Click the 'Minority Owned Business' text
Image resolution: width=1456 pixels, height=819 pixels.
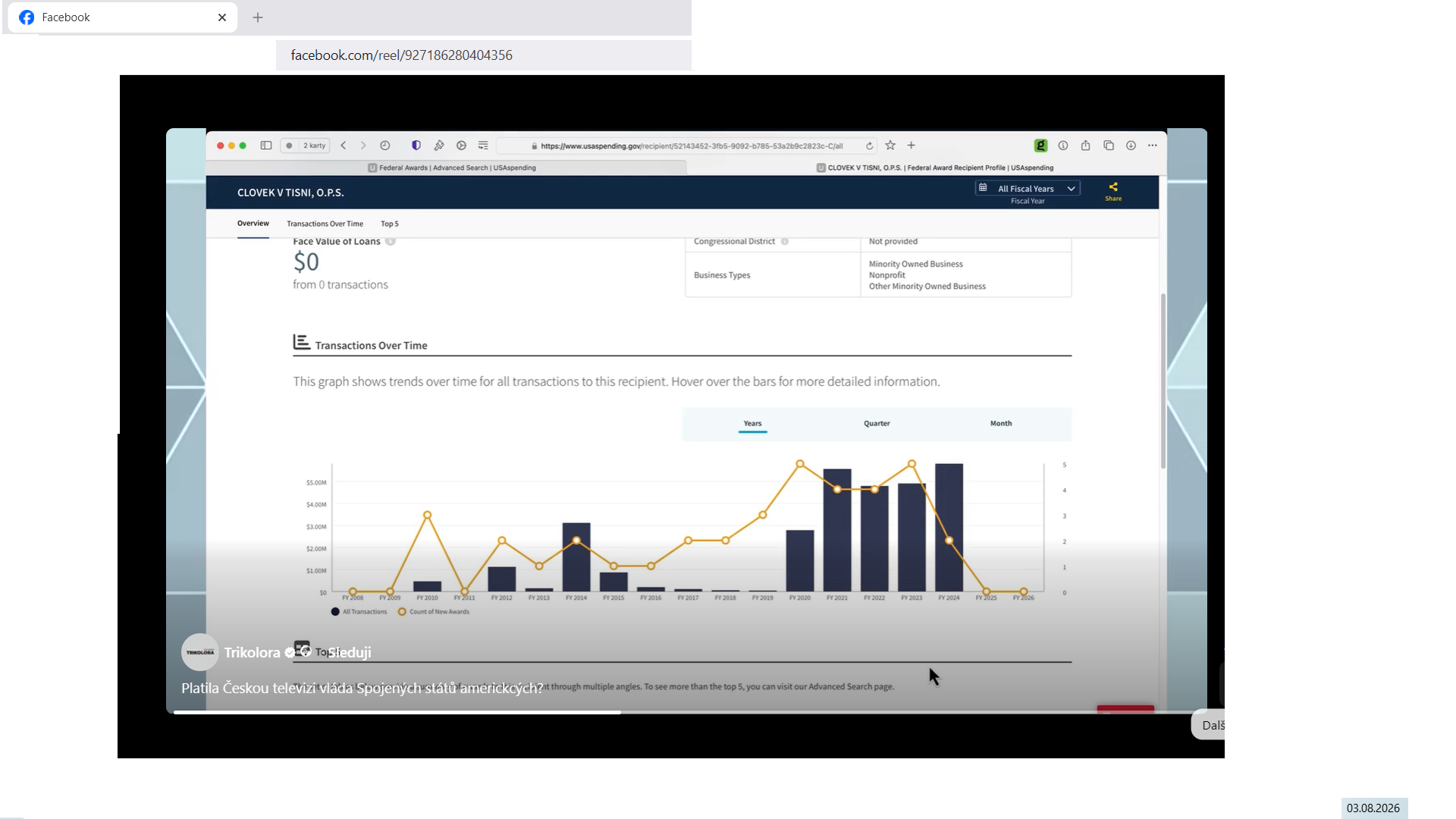pos(916,264)
